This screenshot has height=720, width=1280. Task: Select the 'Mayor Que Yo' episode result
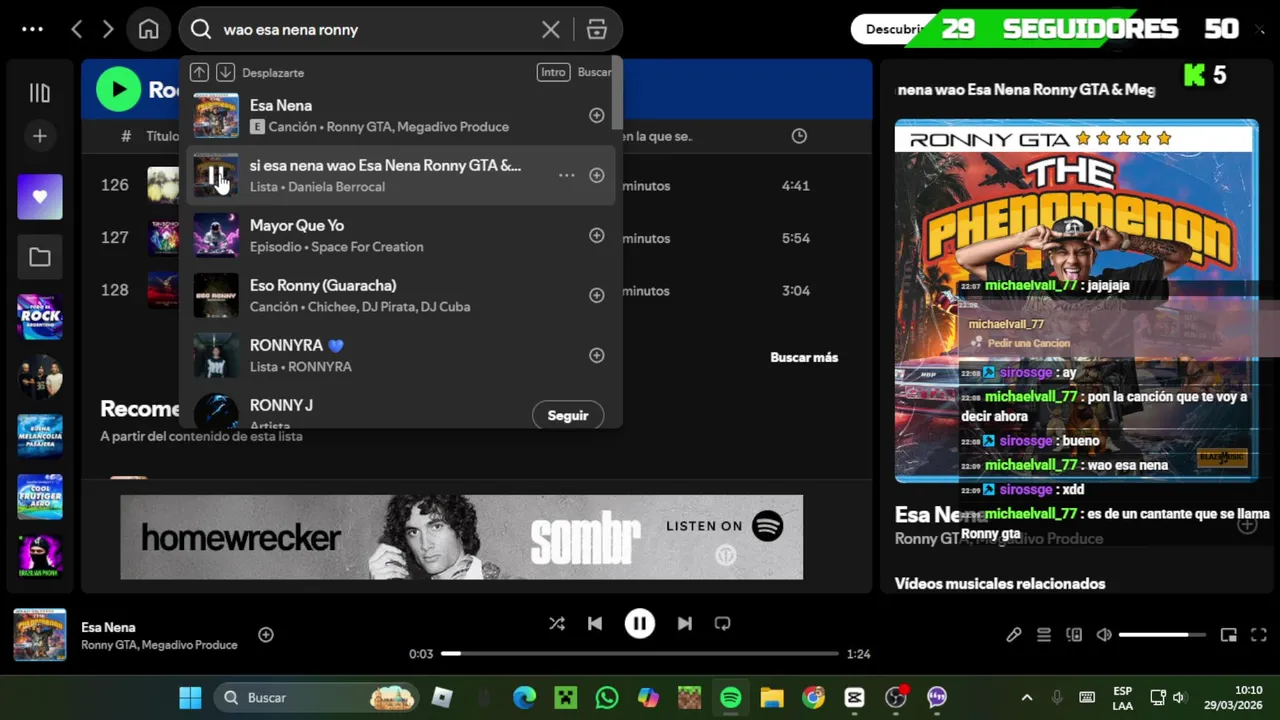click(400, 235)
